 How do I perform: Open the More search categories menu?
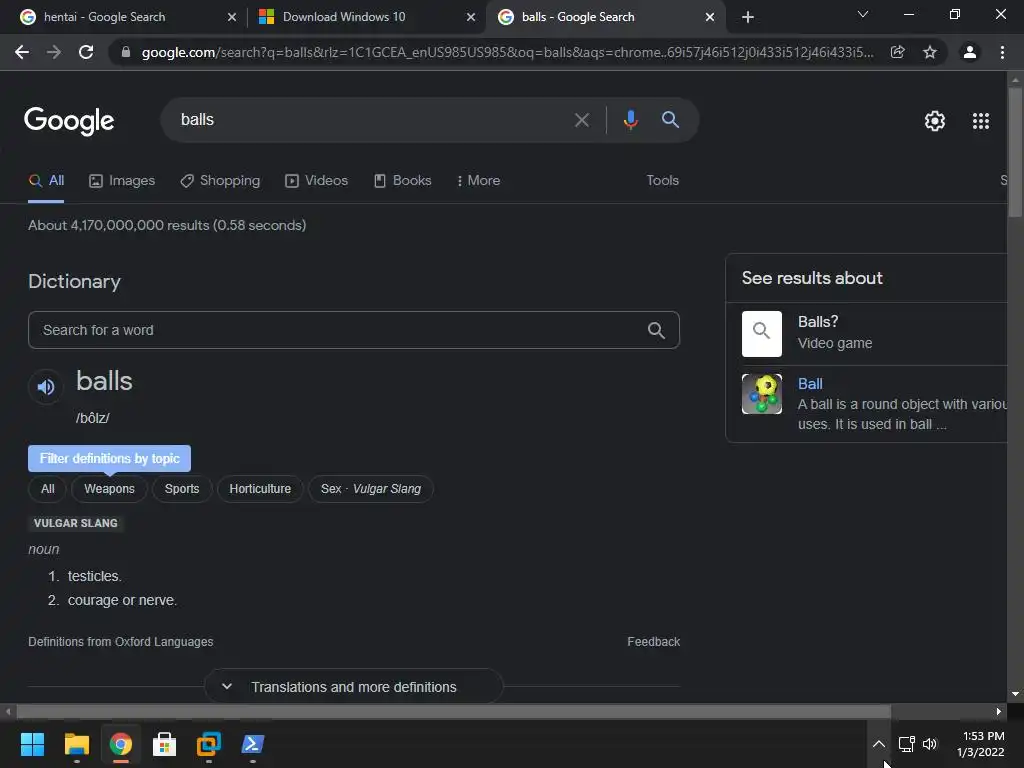[x=479, y=181]
